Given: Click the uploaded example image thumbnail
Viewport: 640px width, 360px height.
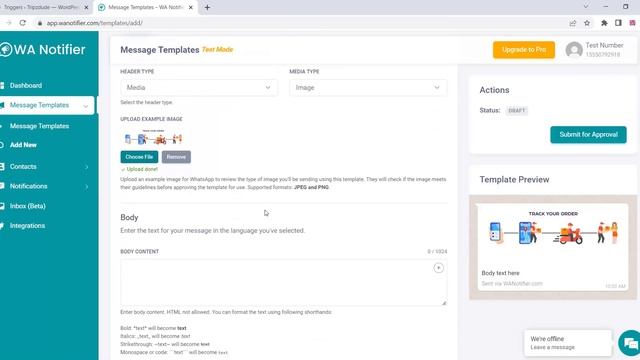Looking at the screenshot, I should (x=153, y=138).
